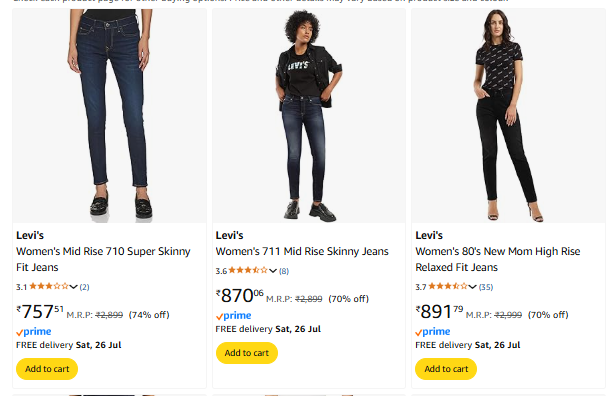Open the 3.7 star rating icons for Mom jeans
This screenshot has width=607, height=396.
click(448, 286)
